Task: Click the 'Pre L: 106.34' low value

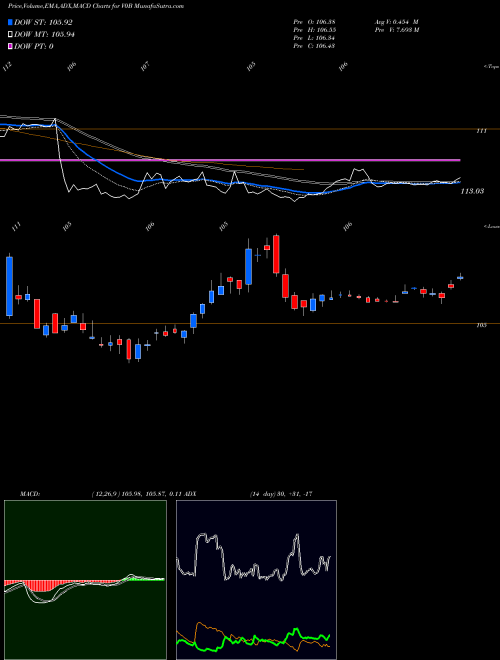Action: 314,38
